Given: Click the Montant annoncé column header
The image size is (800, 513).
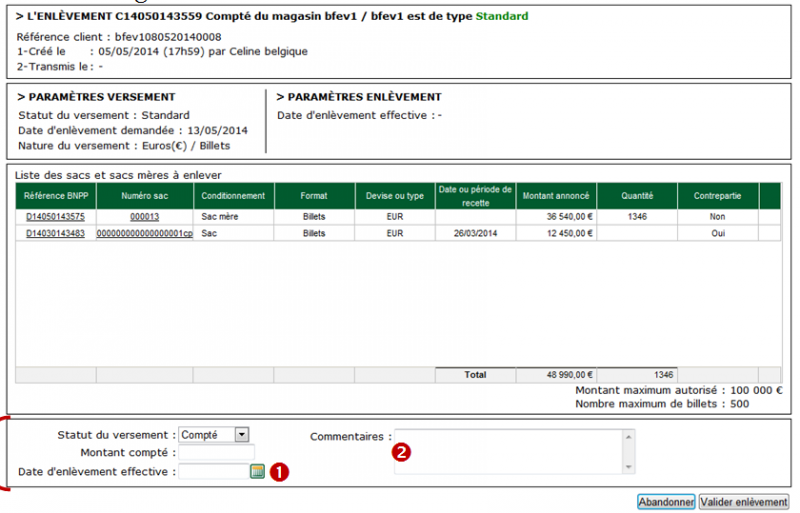Looking at the screenshot, I should click(556, 196).
